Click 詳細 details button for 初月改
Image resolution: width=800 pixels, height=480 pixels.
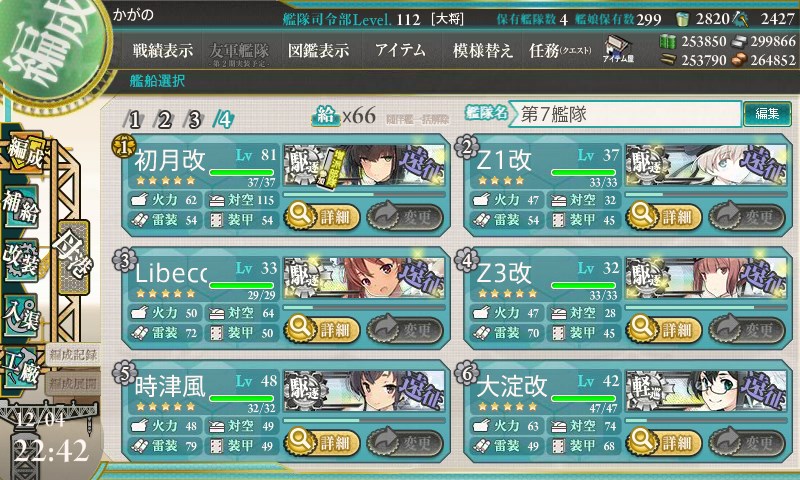coord(322,216)
